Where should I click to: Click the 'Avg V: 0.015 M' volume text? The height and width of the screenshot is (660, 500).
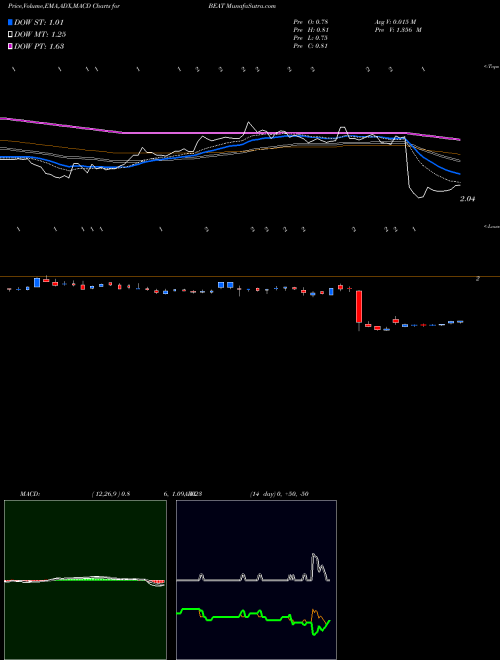pyautogui.click(x=395, y=21)
